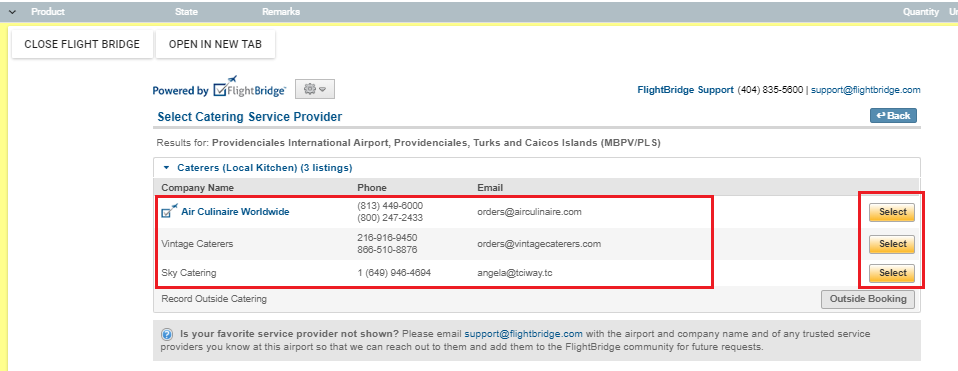Image resolution: width=958 pixels, height=371 pixels.
Task: Open the Air Culinaire Worldwide company link
Action: click(x=235, y=212)
